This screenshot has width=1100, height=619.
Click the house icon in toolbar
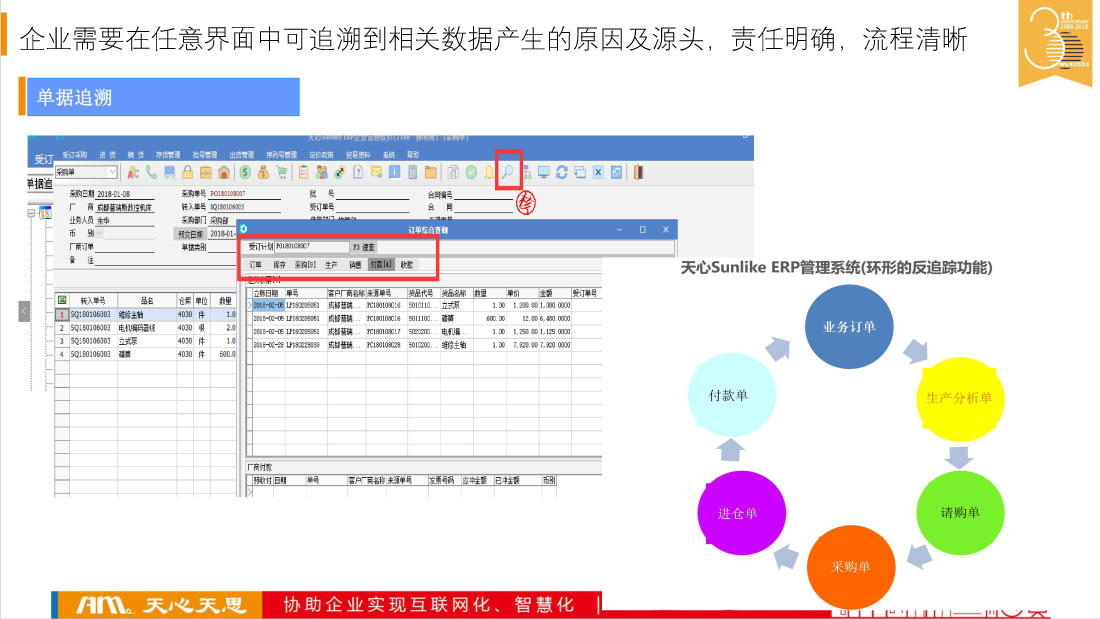224,172
